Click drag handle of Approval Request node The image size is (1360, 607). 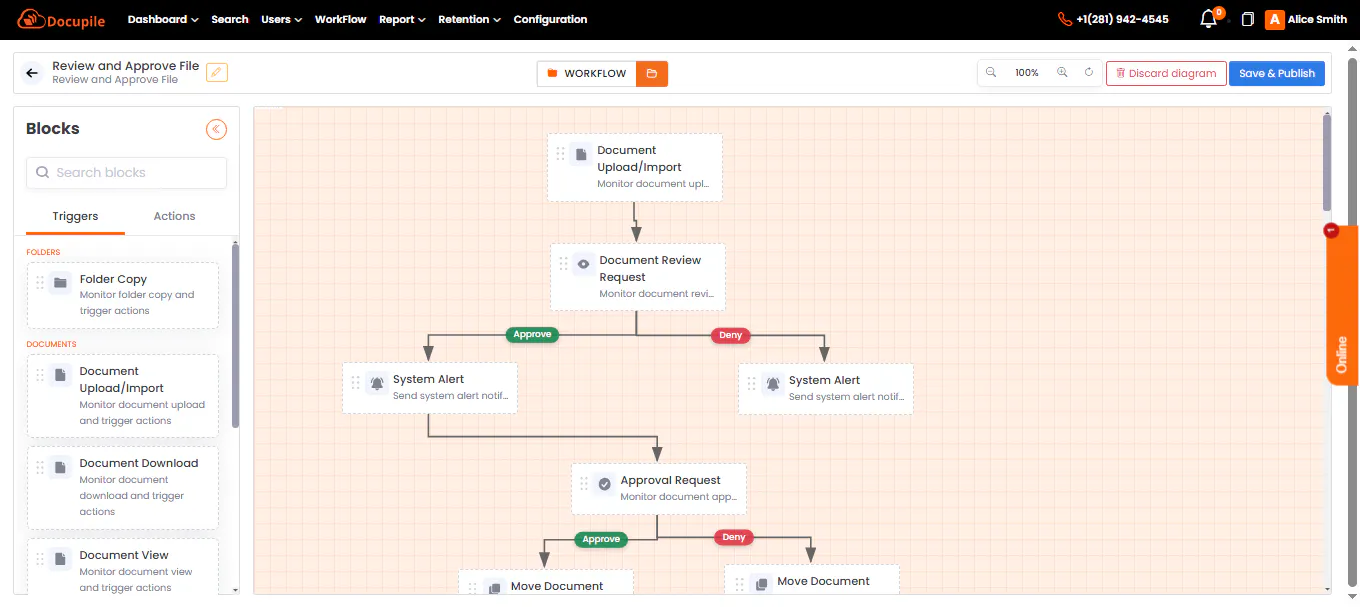coord(584,483)
